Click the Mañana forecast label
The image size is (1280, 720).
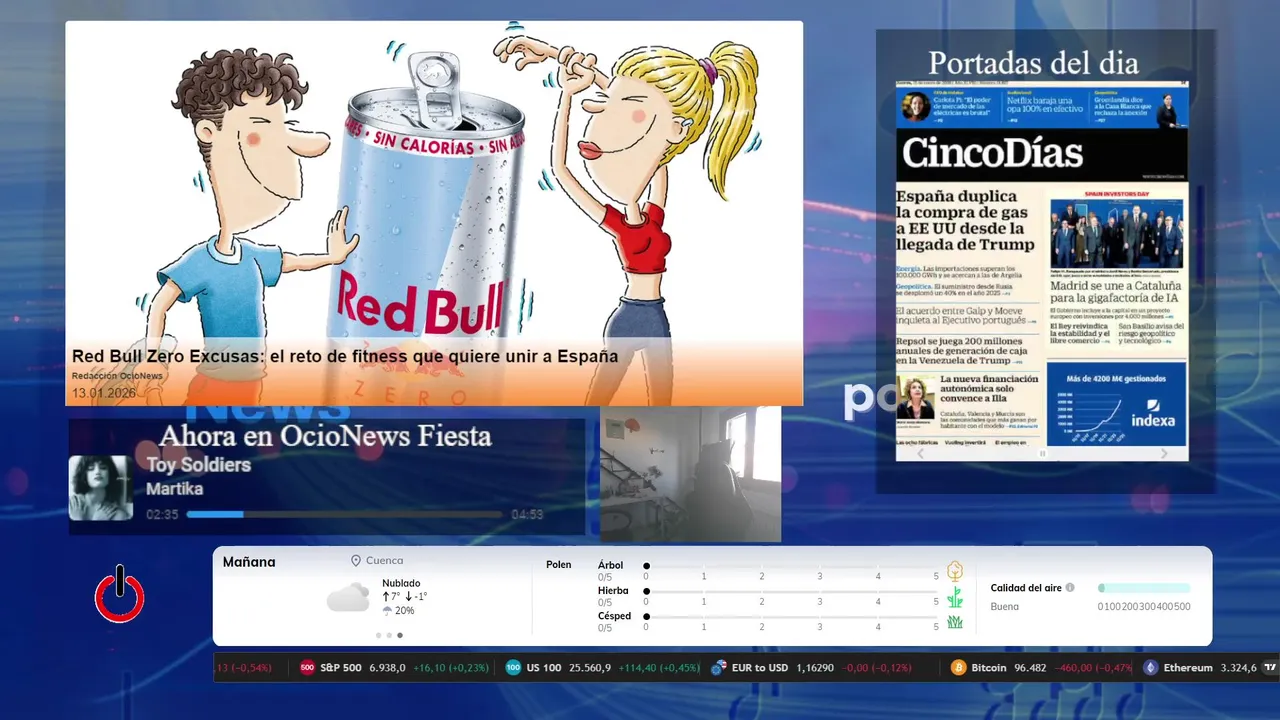pyautogui.click(x=249, y=562)
